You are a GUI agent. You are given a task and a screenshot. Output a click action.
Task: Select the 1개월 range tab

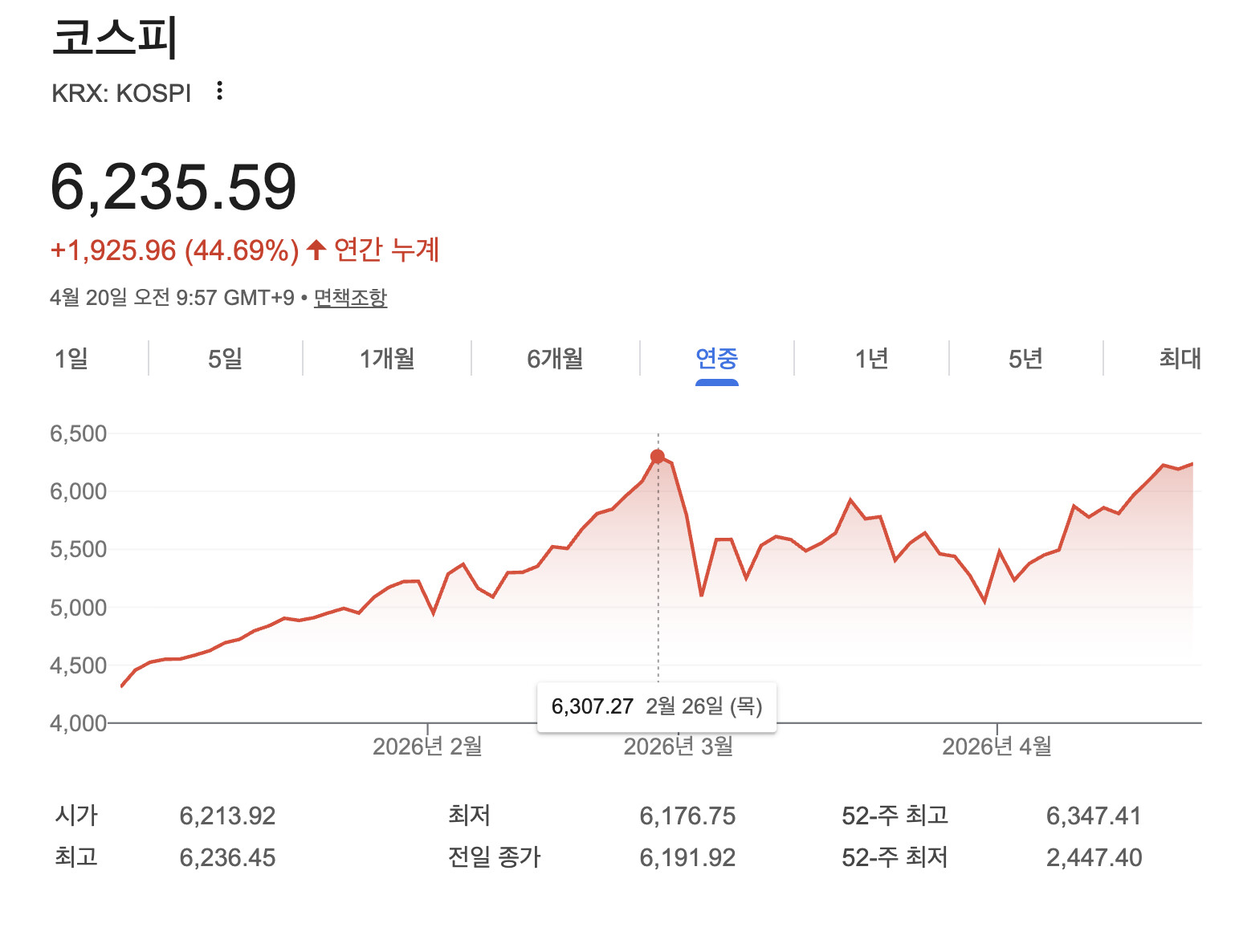[x=387, y=358]
